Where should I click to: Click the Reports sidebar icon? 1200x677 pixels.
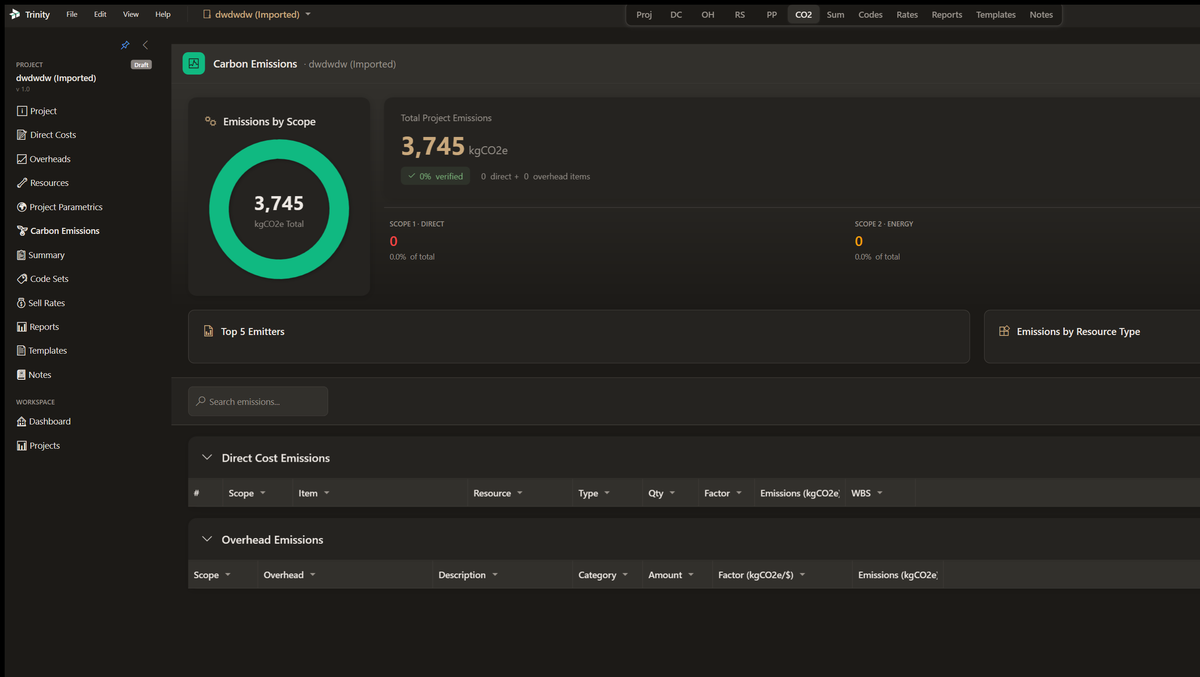(x=22, y=327)
